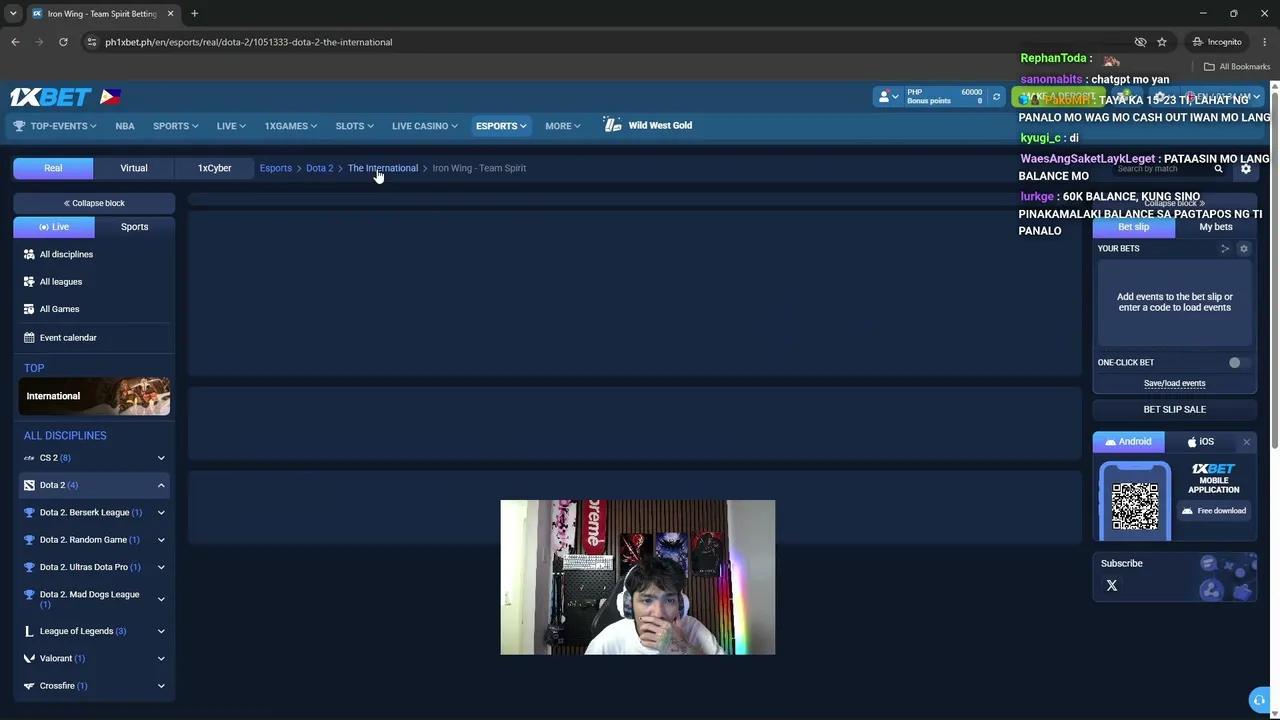The image size is (1280, 720).
Task: Select the Real tab
Action: tap(53, 168)
